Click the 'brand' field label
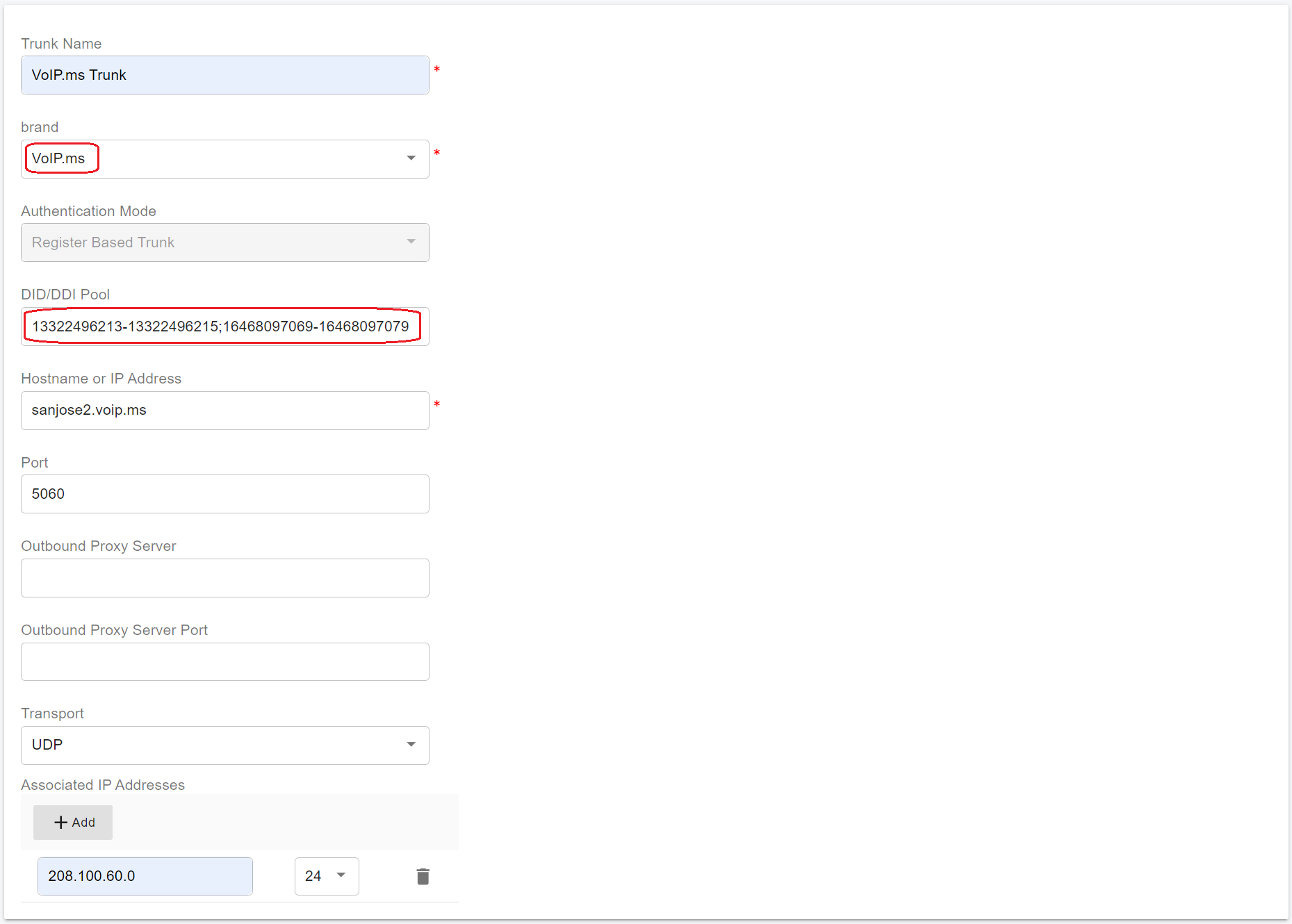Image resolution: width=1292 pixels, height=924 pixels. point(40,127)
